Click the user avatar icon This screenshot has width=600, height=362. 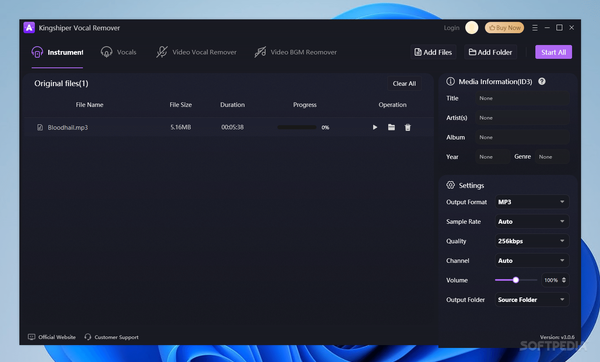471,28
